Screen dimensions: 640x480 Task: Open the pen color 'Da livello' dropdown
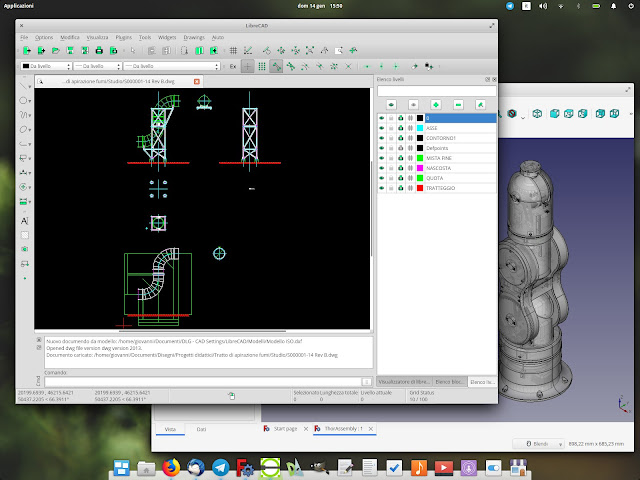click(48, 66)
